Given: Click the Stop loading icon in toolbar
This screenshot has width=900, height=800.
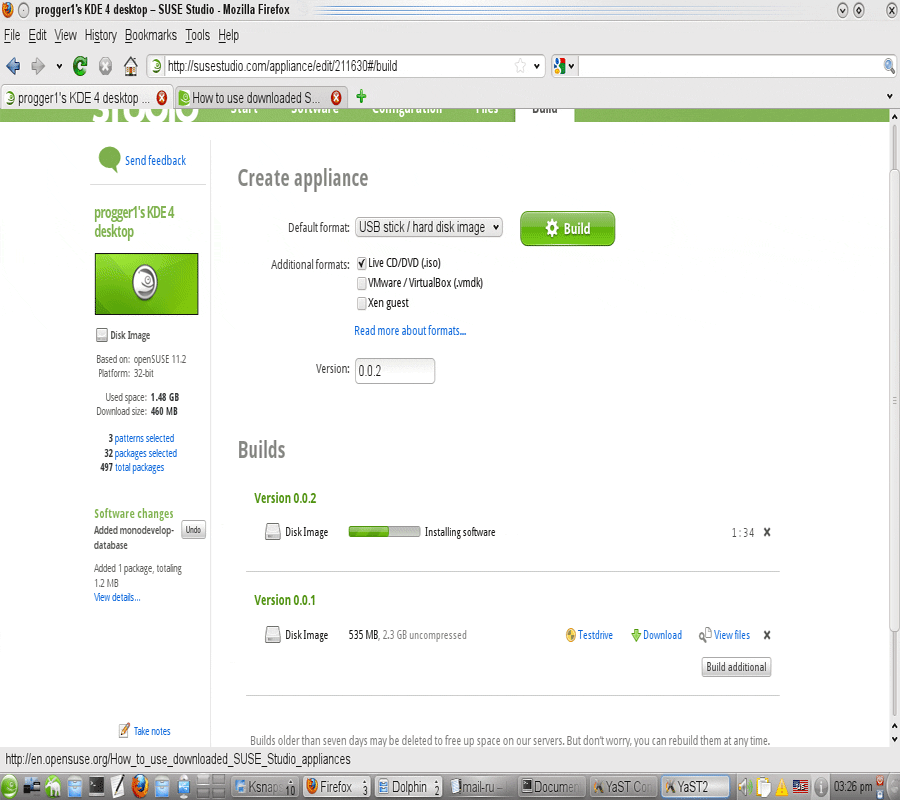Looking at the screenshot, I should click(105, 66).
